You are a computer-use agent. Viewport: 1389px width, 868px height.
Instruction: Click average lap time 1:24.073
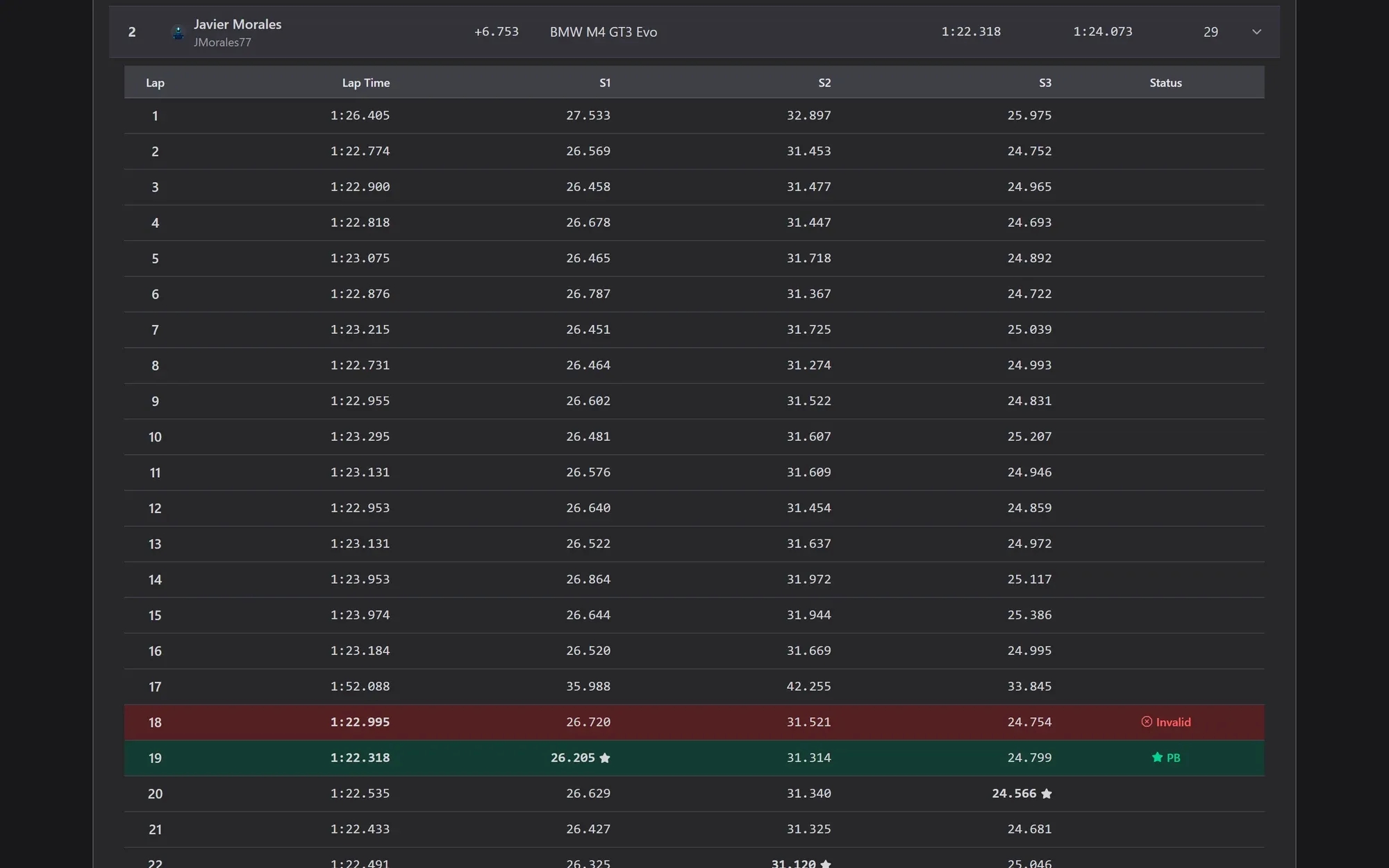[x=1103, y=32]
